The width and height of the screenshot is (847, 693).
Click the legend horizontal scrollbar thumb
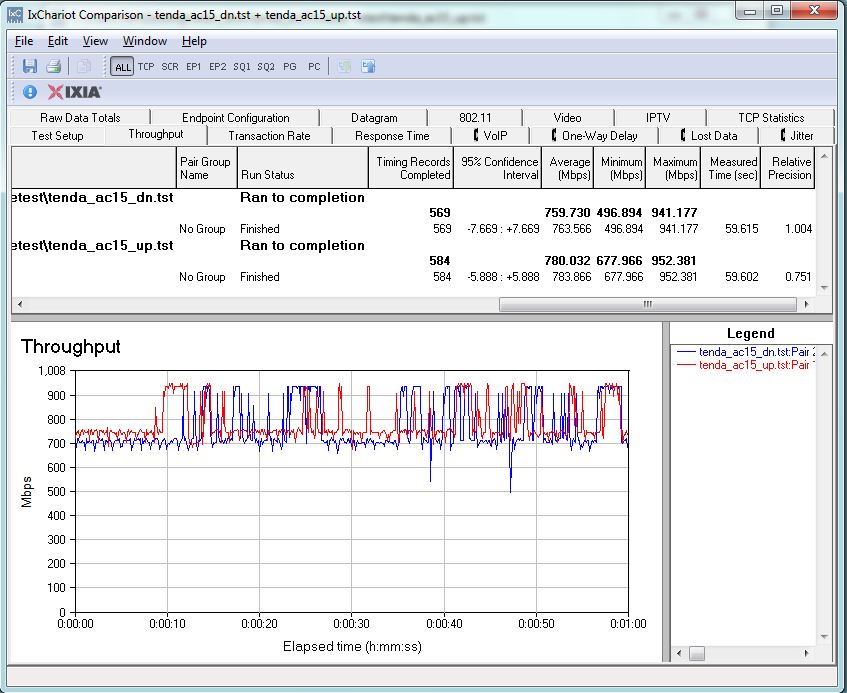click(697, 653)
